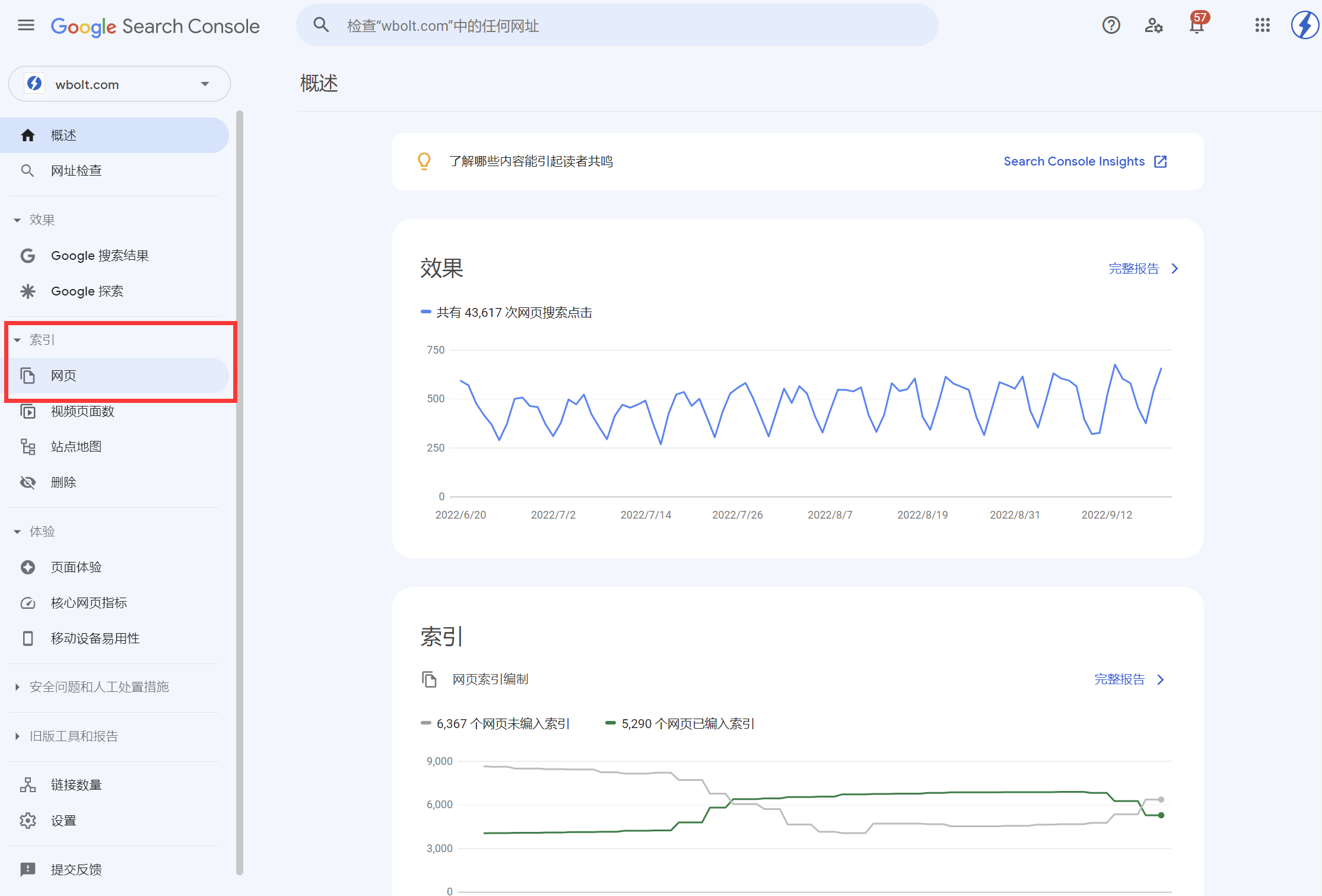Select 网页 under the 索引 section

pyautogui.click(x=63, y=375)
